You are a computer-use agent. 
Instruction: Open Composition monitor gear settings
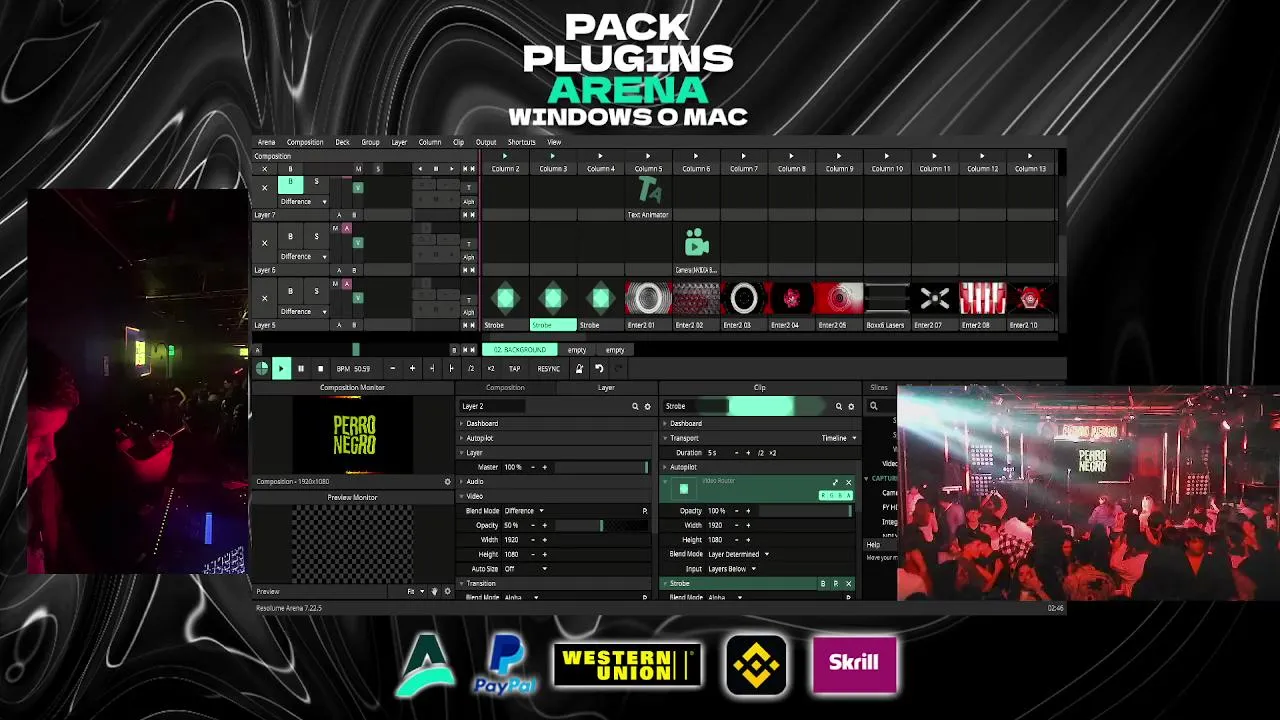tap(447, 482)
